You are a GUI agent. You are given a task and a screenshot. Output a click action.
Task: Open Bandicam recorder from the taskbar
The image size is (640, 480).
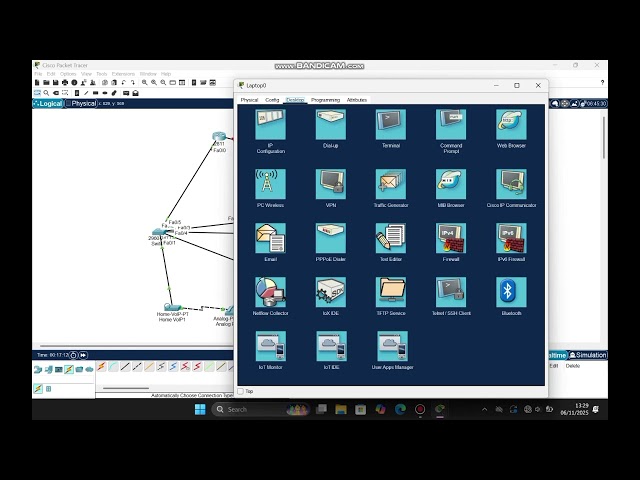(420, 409)
